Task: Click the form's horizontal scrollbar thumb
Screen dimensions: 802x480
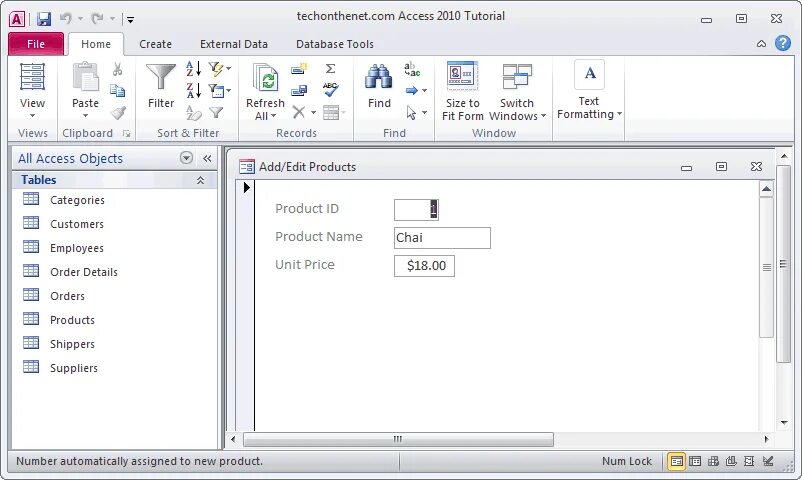Action: tap(398, 439)
